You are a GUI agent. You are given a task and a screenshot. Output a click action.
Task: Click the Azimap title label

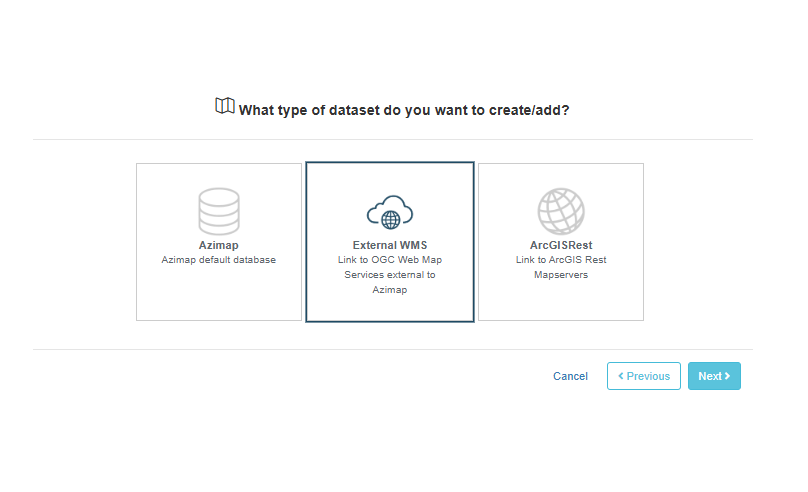point(218,245)
